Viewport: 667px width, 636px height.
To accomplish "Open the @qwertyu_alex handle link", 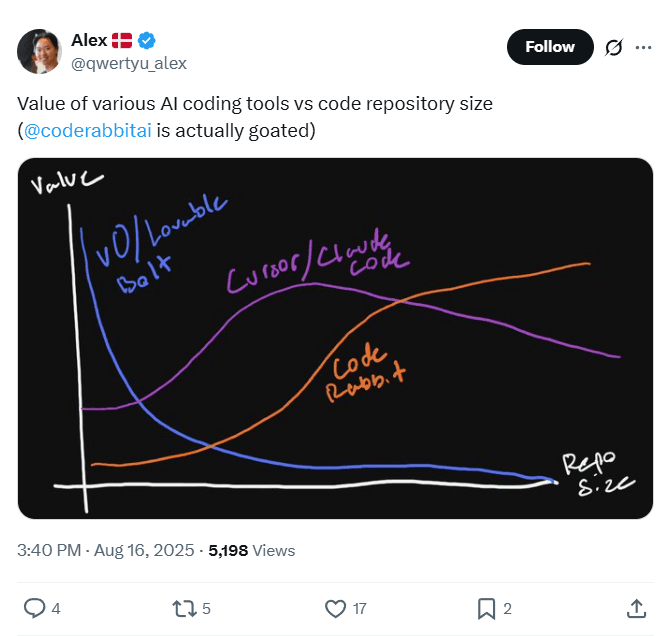I will pos(128,63).
